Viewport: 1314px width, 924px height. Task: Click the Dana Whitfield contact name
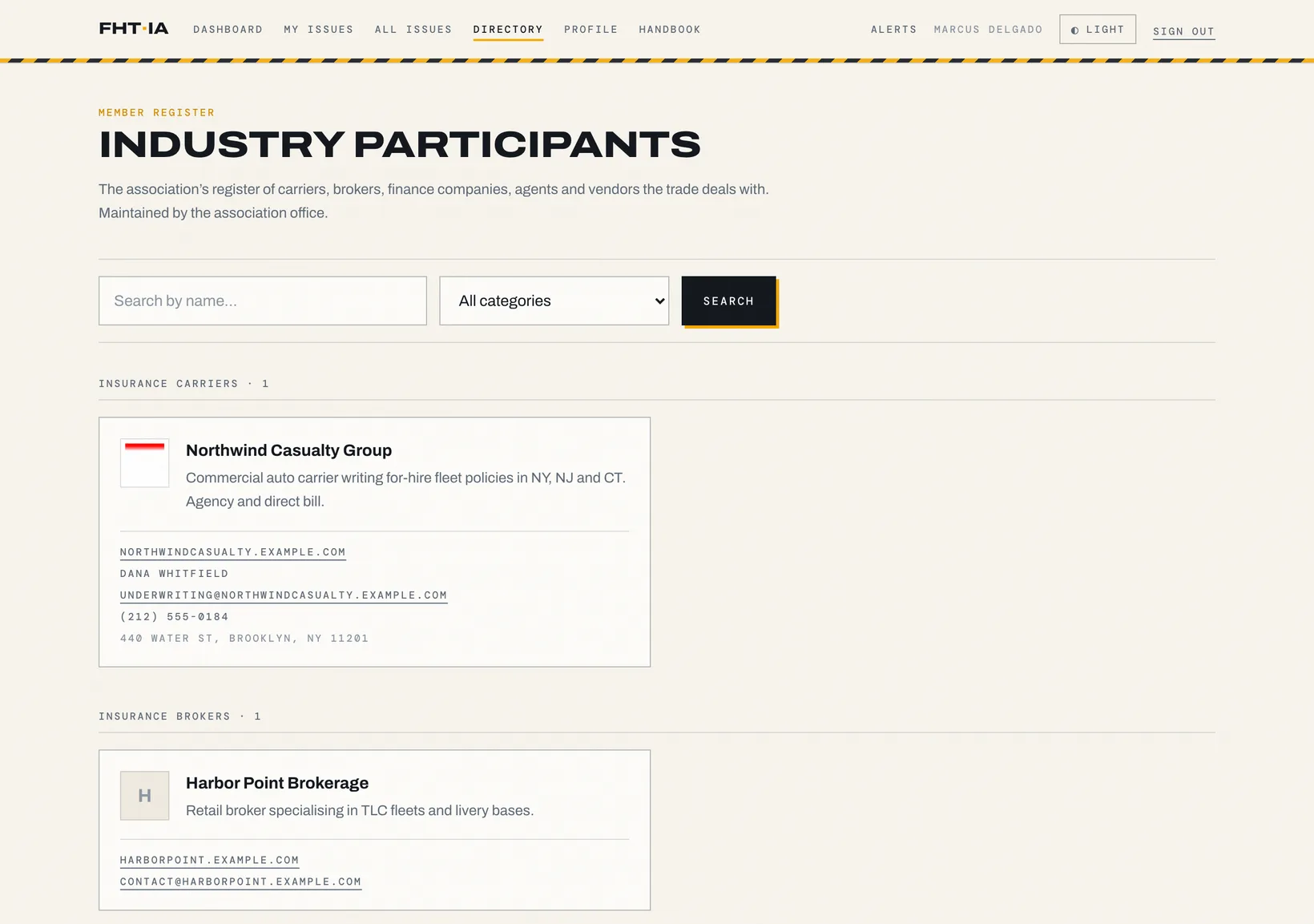coord(174,574)
